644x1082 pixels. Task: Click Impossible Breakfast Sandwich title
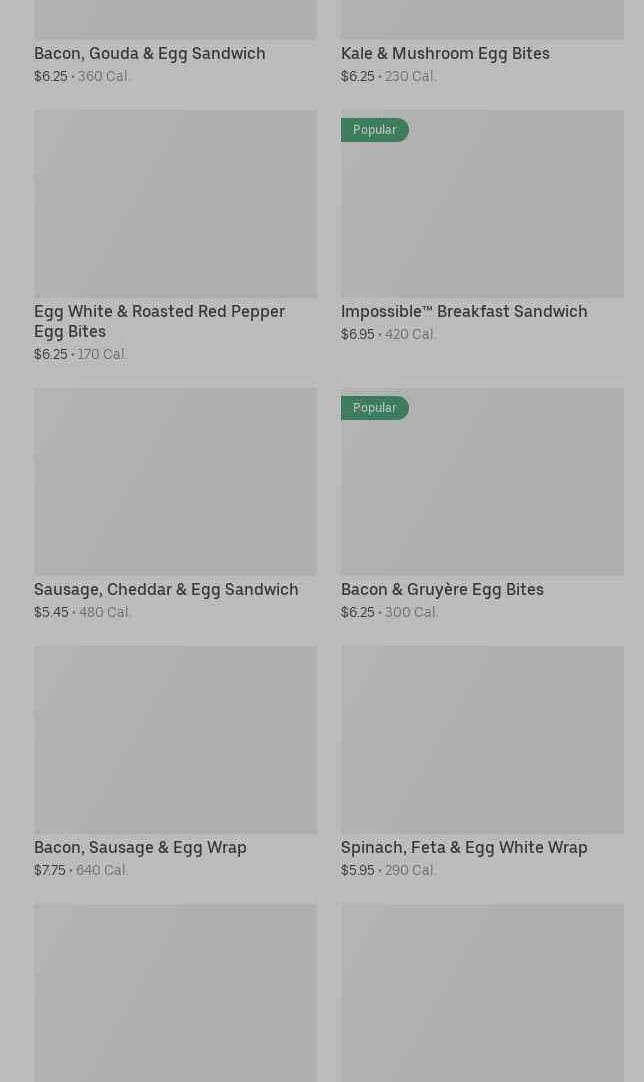pyautogui.click(x=464, y=311)
